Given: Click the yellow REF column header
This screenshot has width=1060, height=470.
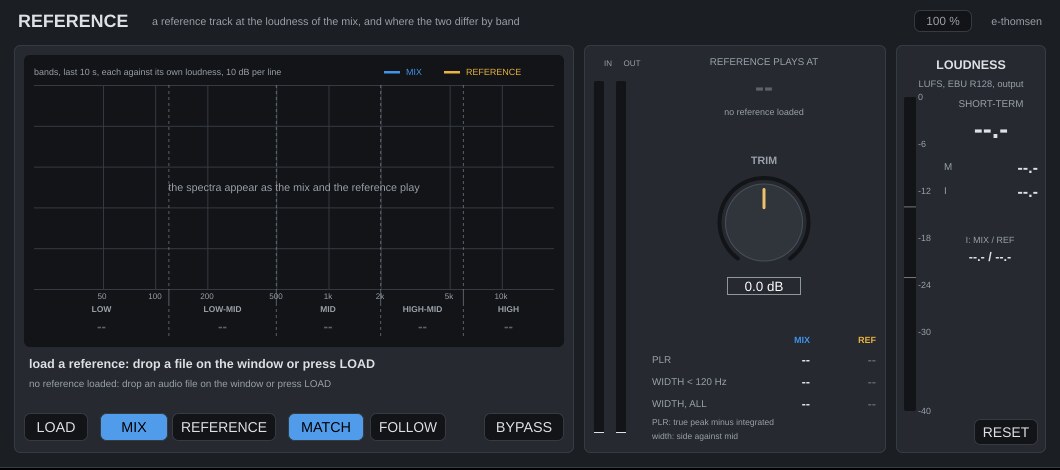Looking at the screenshot, I should (867, 340).
